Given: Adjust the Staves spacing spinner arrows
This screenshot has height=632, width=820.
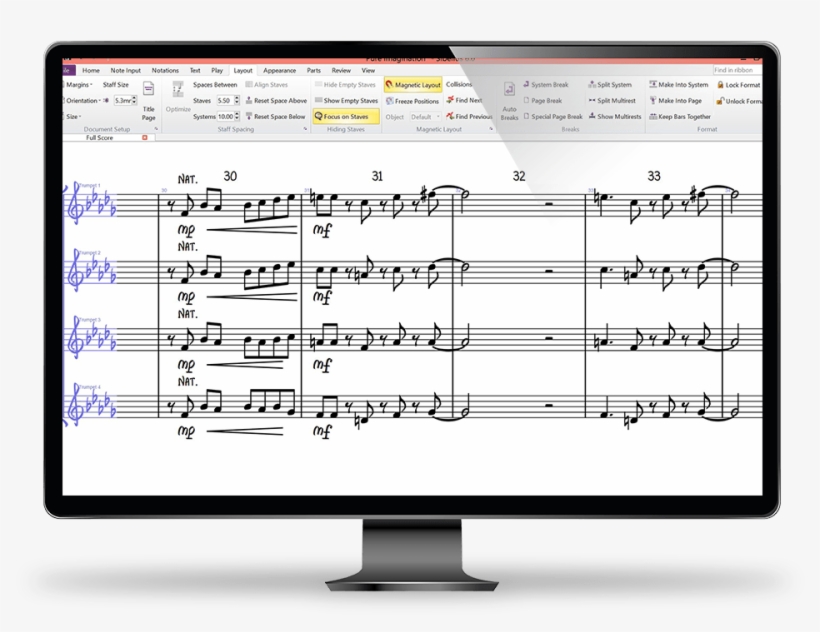Looking at the screenshot, I should [237, 100].
